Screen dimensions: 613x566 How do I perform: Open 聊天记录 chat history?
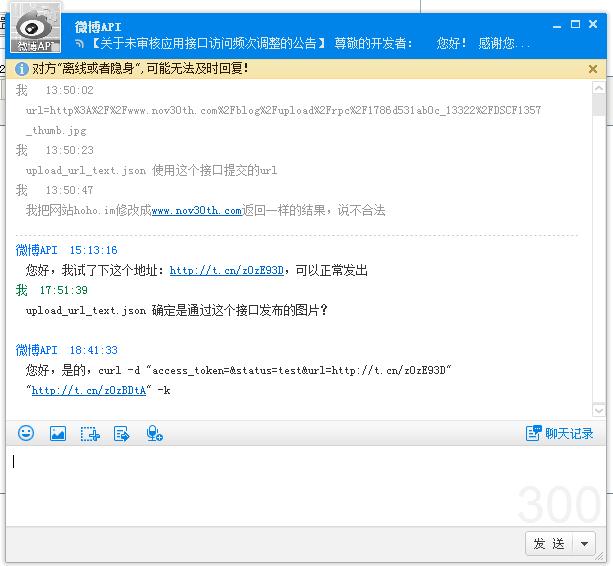(x=559, y=433)
